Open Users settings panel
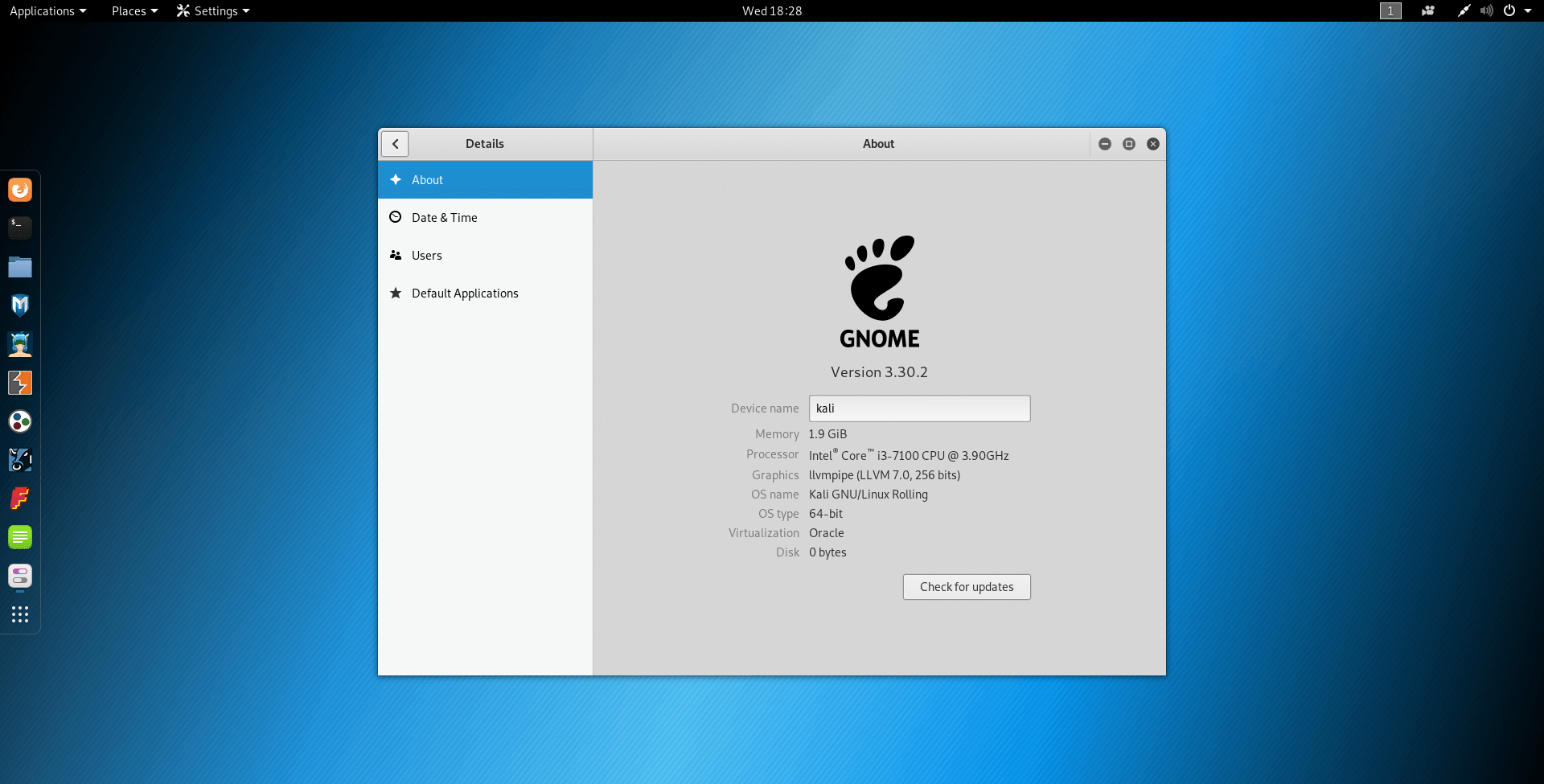1544x784 pixels. 485,256
